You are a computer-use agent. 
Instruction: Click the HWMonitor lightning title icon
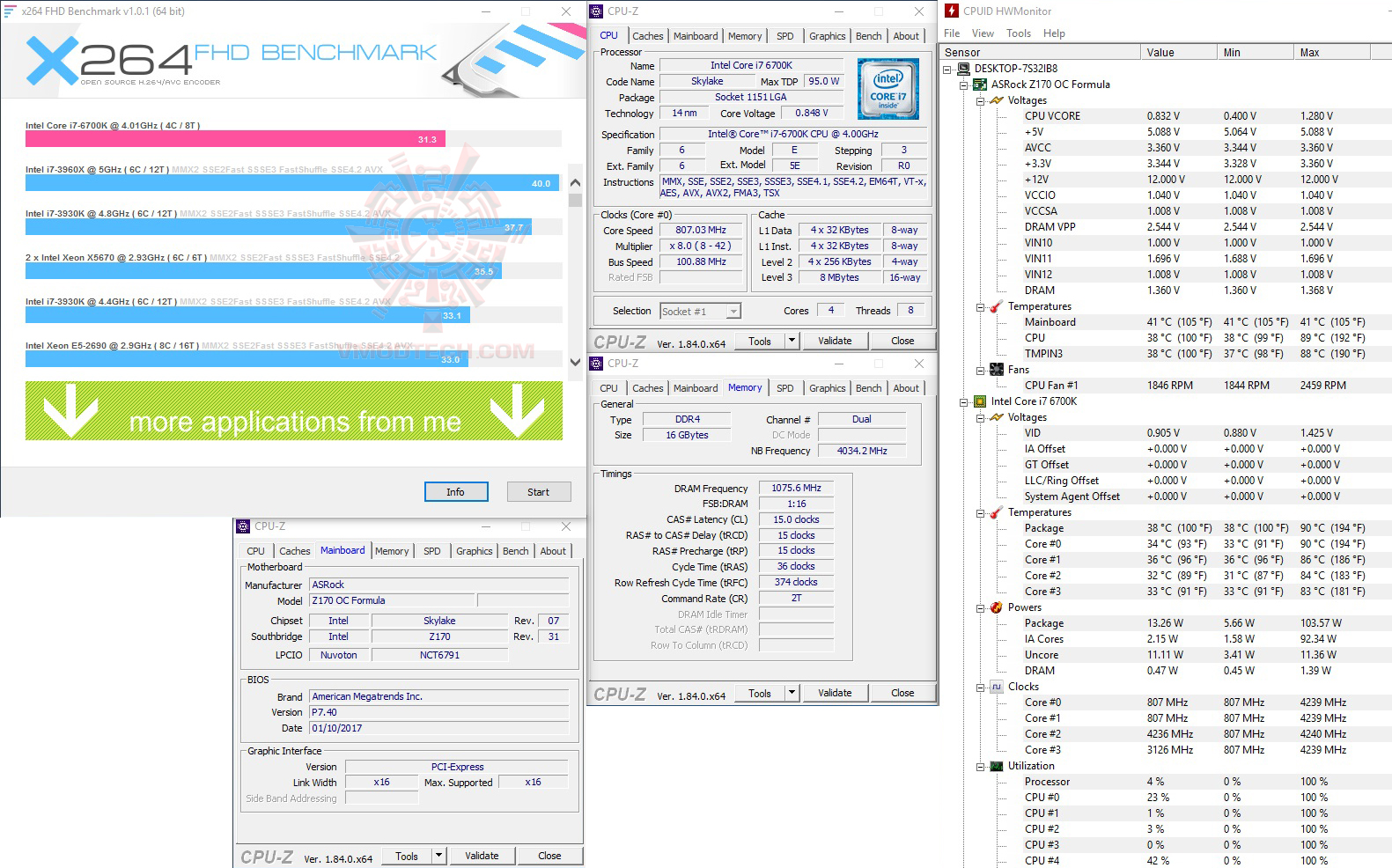click(x=951, y=11)
